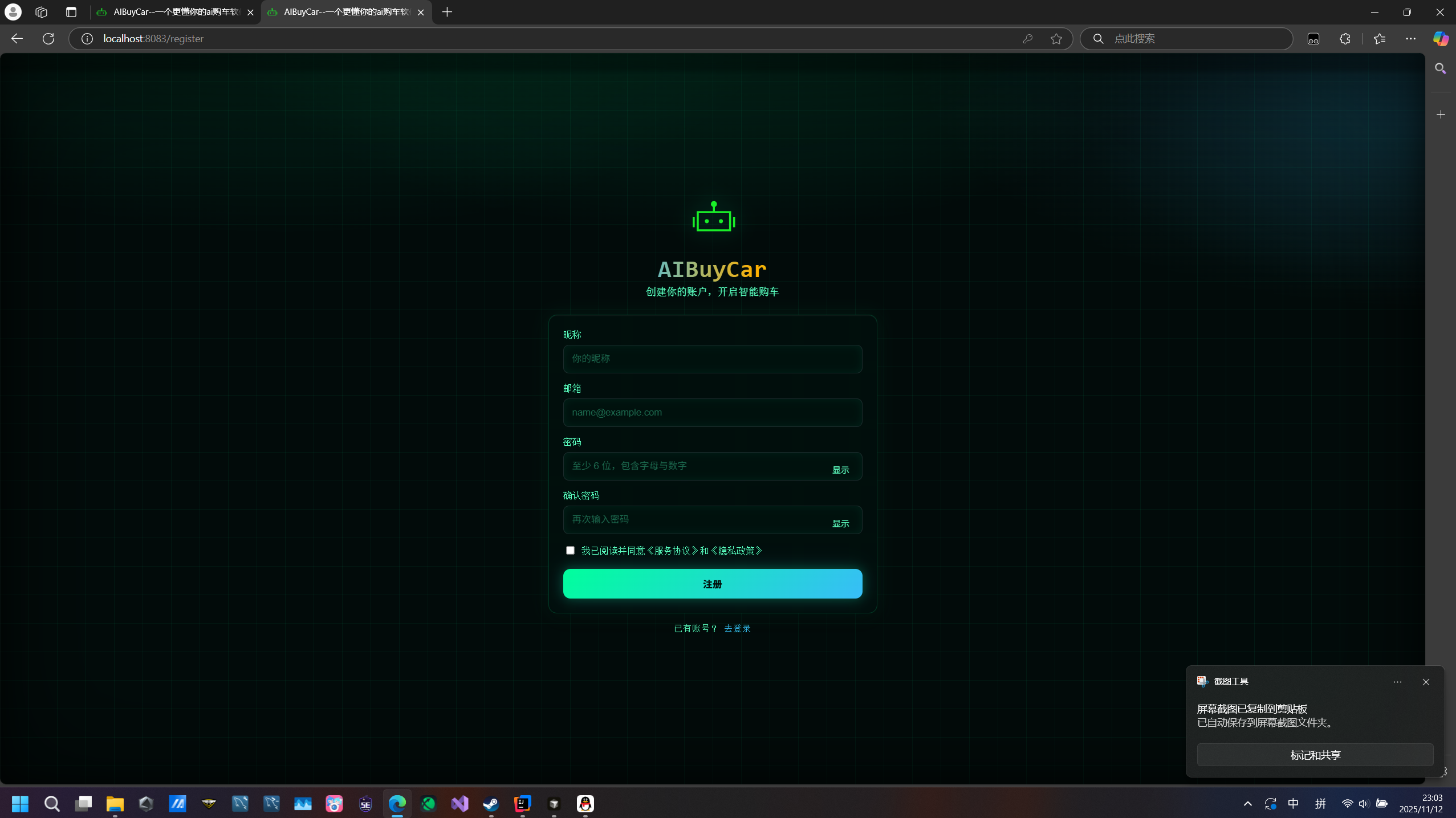This screenshot has height=818, width=1456.
Task: Toggle password visibility with 显示
Action: click(840, 470)
